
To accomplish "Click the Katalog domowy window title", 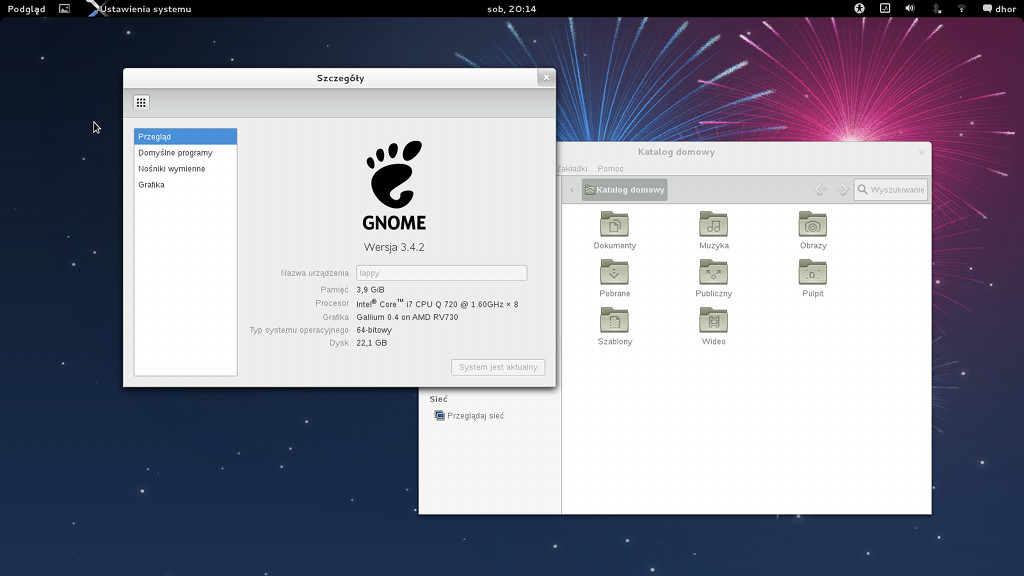I will pos(677,152).
